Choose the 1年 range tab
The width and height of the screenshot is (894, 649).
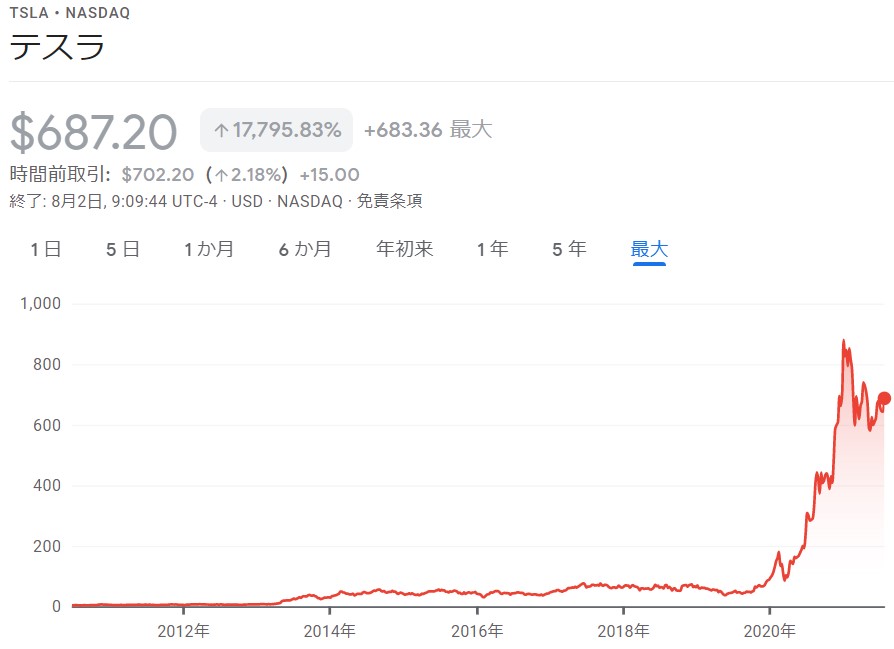(x=493, y=249)
